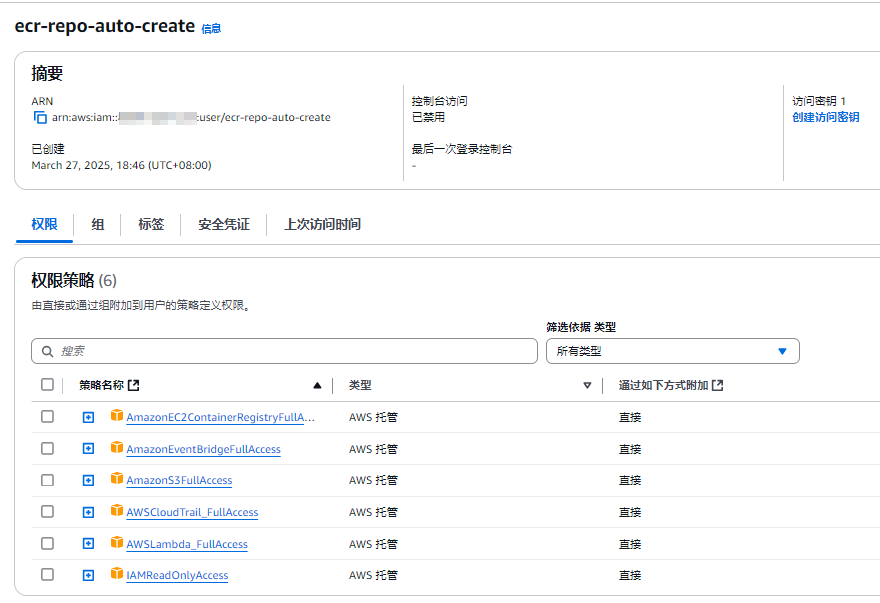
Task: Click the 通过如下方式附加 column header
Action: tap(663, 385)
